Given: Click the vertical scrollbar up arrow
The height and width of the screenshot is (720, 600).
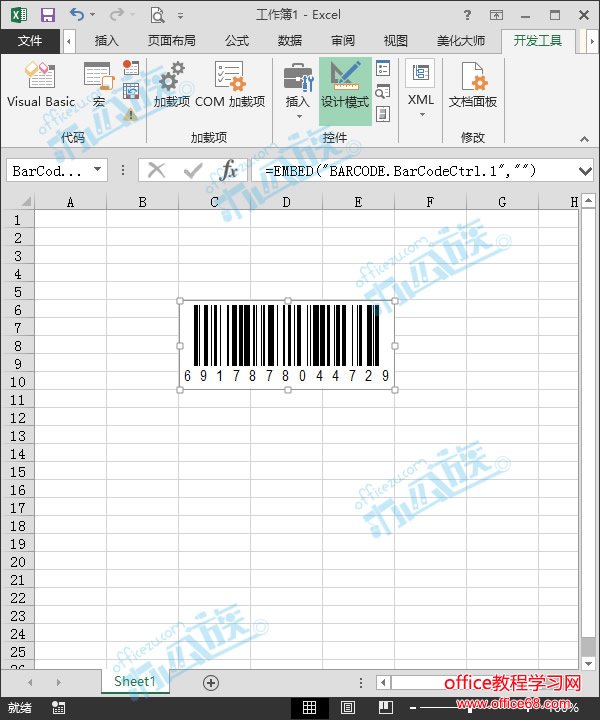Looking at the screenshot, I should [589, 201].
